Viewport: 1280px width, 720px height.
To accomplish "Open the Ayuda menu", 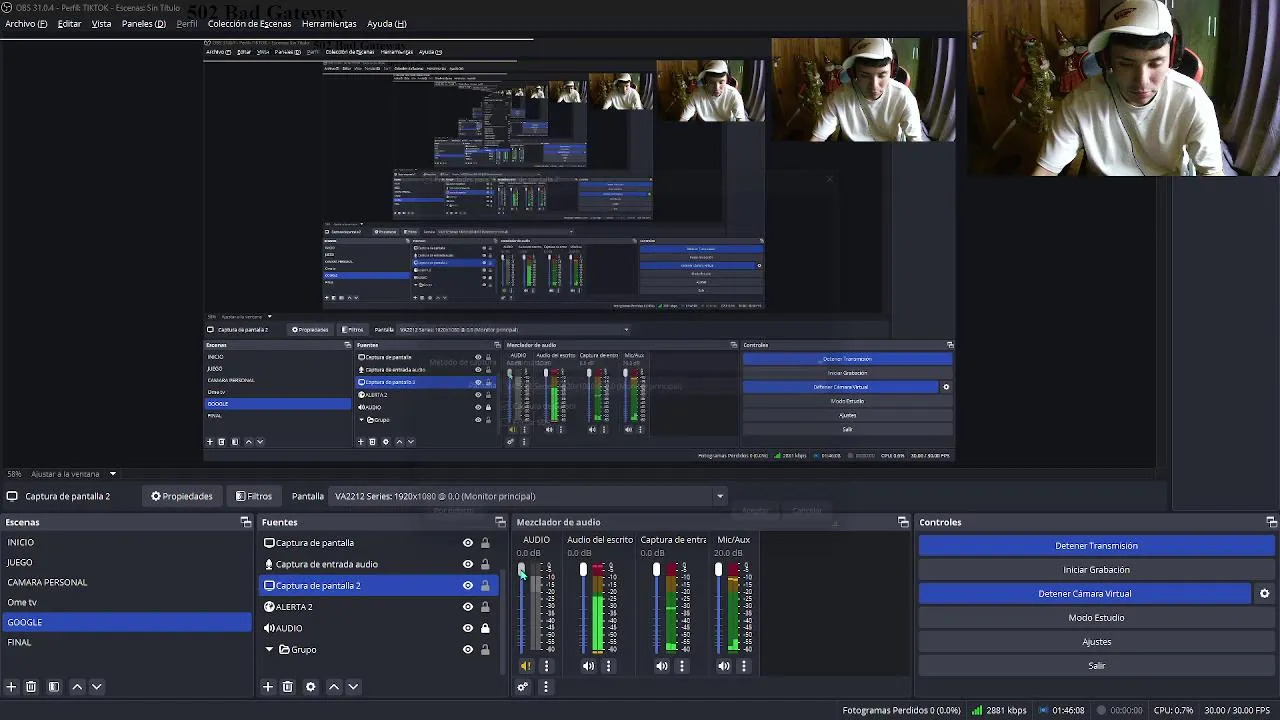I will [x=387, y=24].
